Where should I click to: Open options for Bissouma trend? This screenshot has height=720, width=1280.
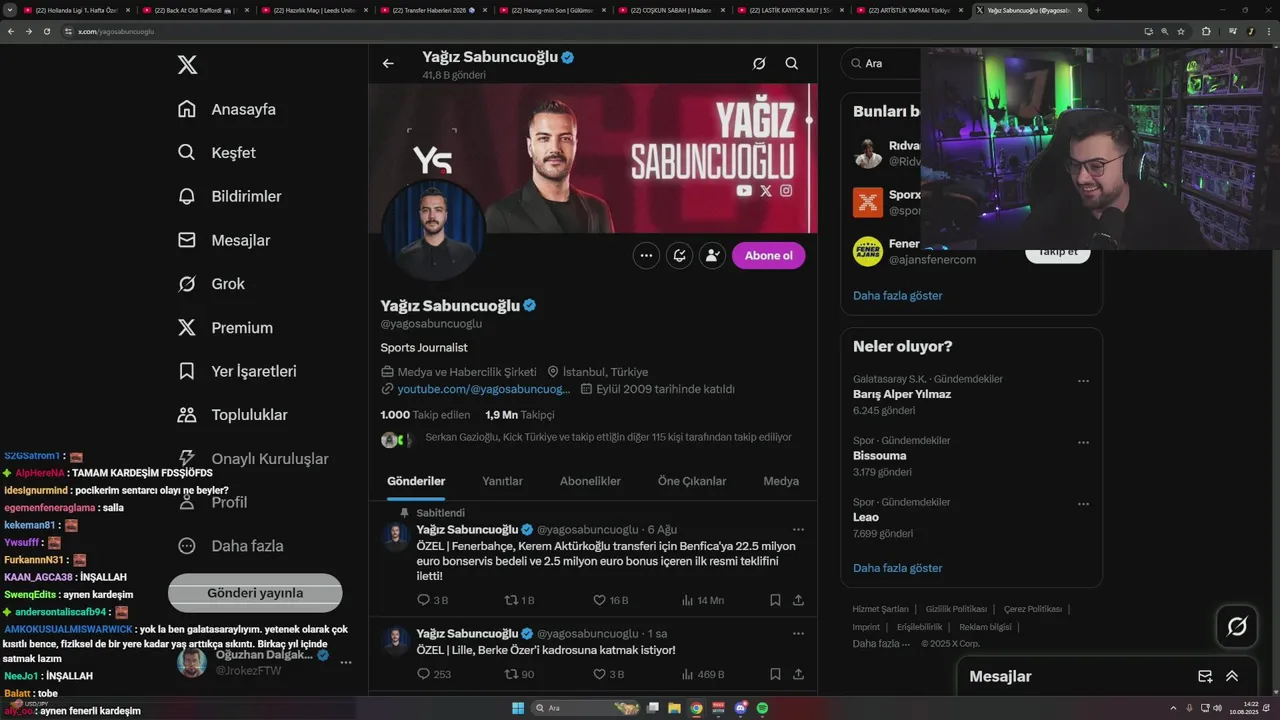tap(1083, 442)
